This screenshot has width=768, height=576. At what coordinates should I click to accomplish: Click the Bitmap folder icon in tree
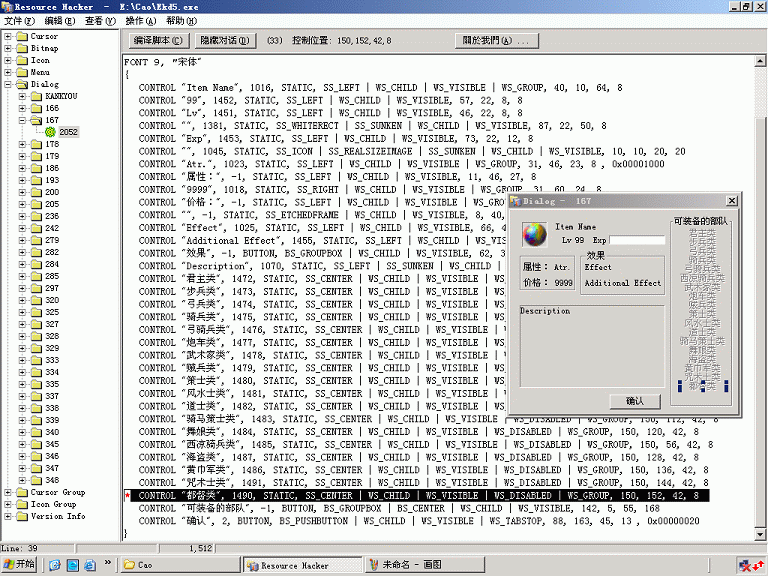(20, 48)
